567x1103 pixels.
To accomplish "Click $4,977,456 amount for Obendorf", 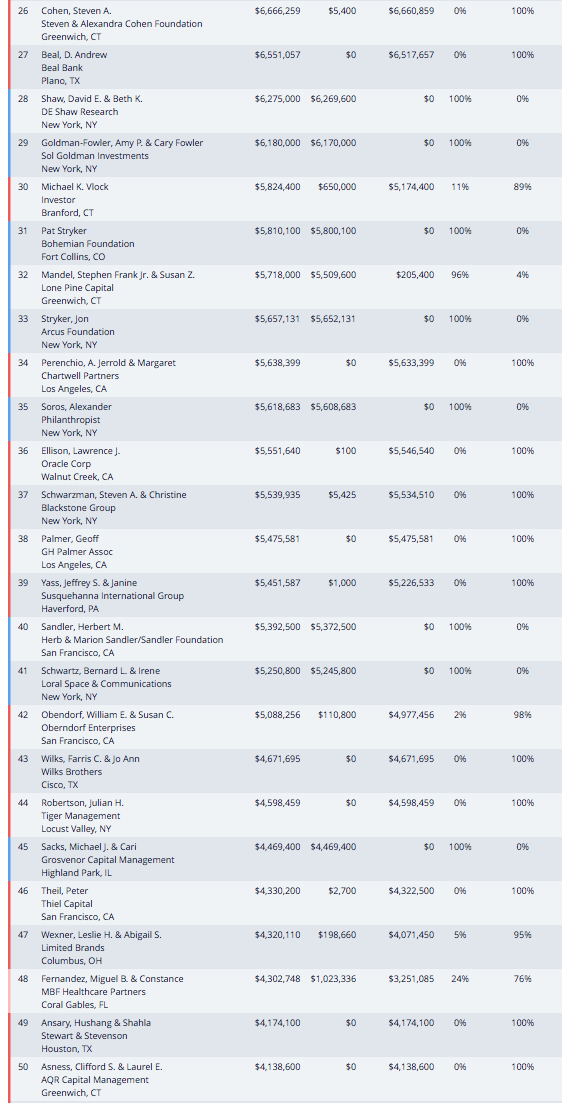I will click(412, 715).
